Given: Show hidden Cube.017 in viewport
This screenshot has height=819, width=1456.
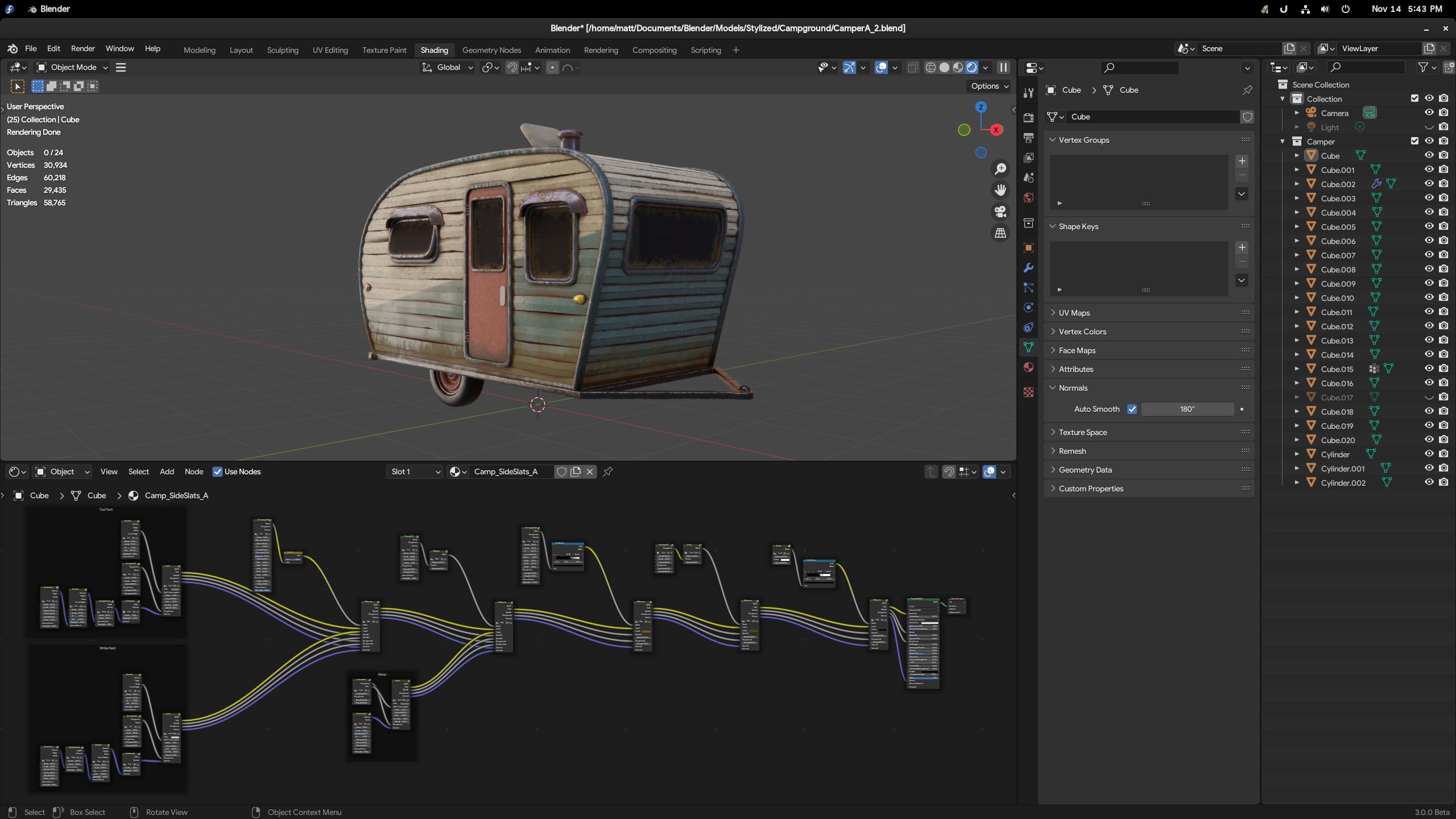Looking at the screenshot, I should (1429, 397).
